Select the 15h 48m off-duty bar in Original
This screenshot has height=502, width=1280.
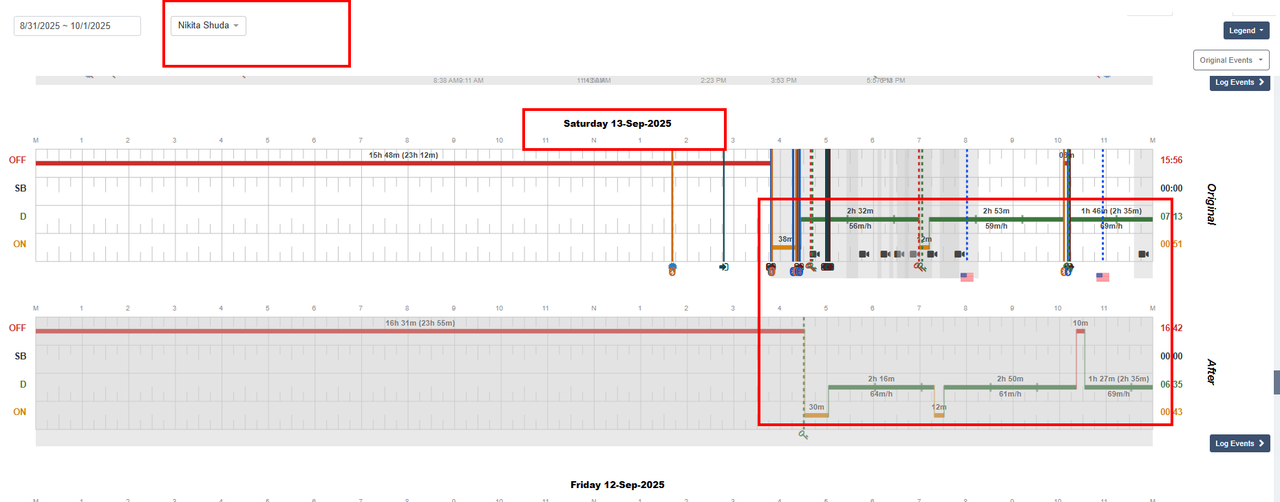click(402, 162)
